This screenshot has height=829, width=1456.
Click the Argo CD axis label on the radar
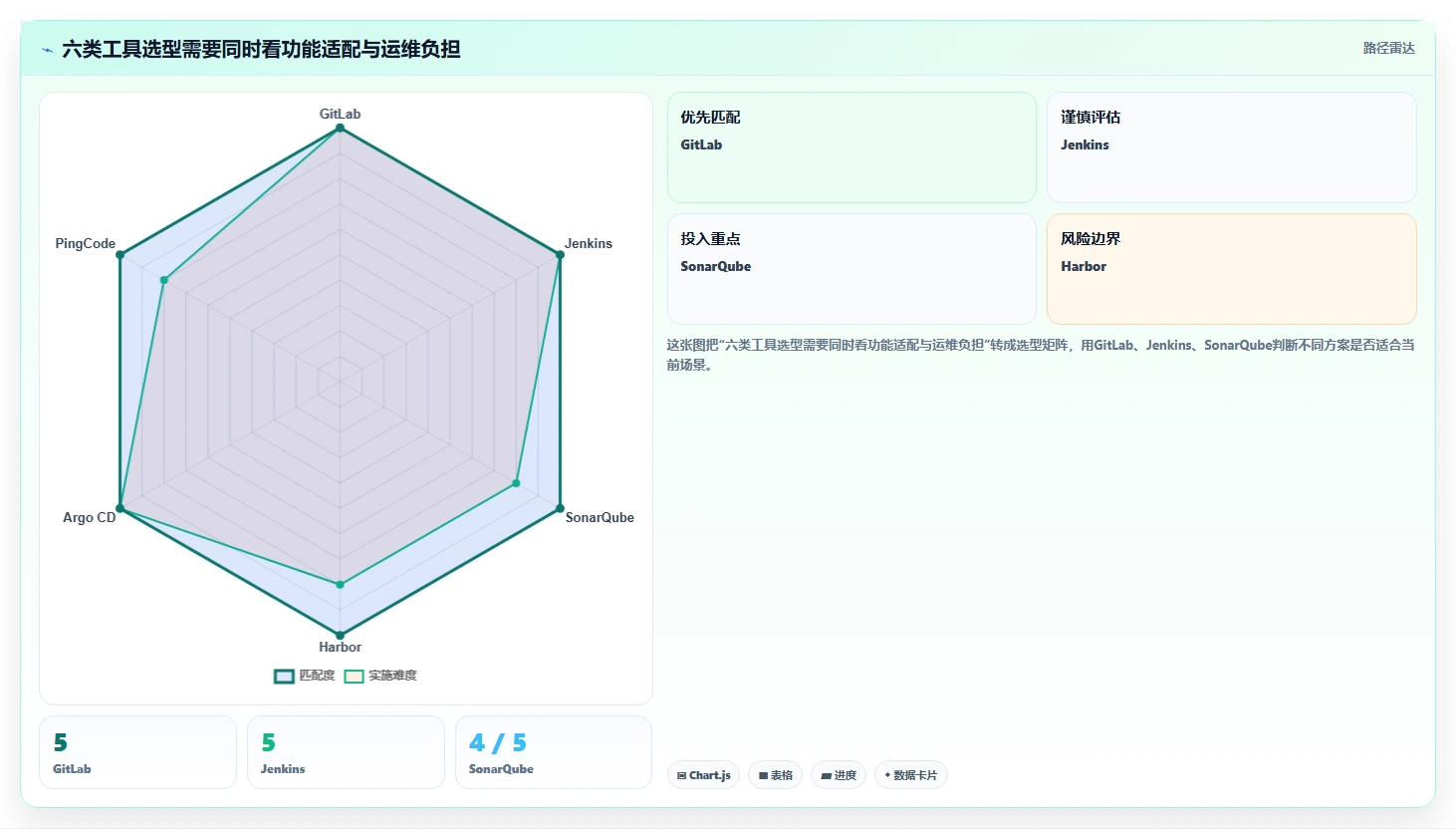(90, 517)
